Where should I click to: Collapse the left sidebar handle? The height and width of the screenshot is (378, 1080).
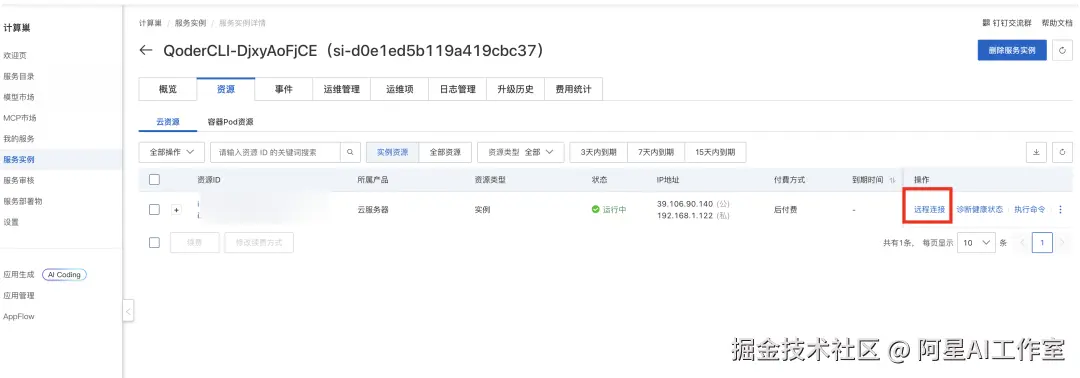pyautogui.click(x=128, y=312)
